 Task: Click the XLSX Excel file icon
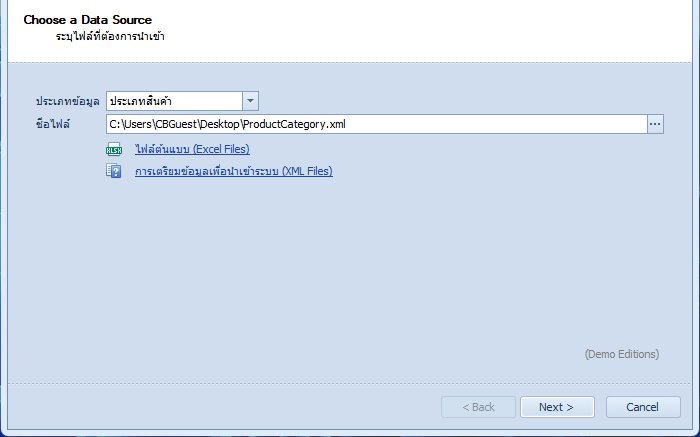click(x=114, y=149)
